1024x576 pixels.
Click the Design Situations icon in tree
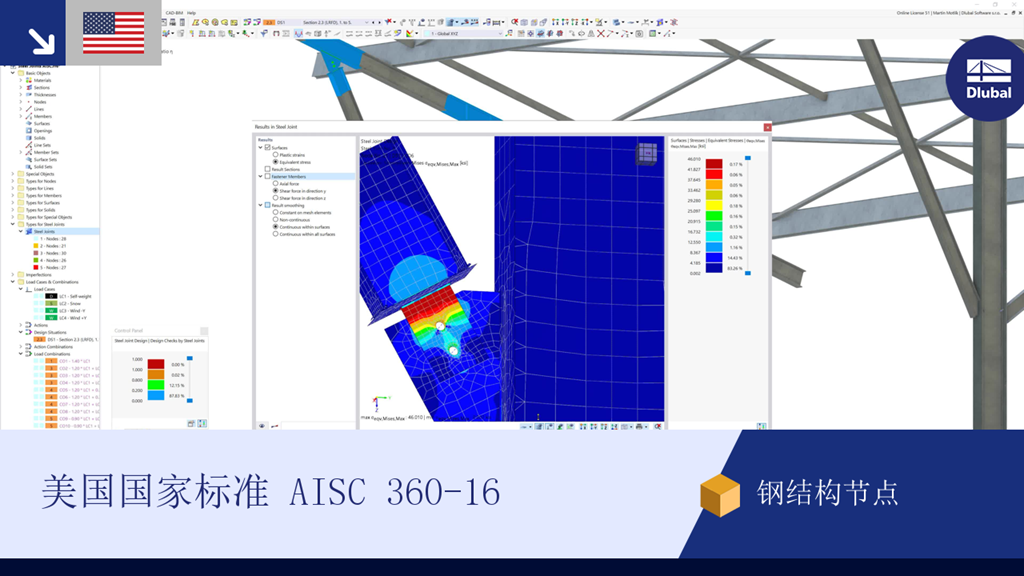(29, 332)
